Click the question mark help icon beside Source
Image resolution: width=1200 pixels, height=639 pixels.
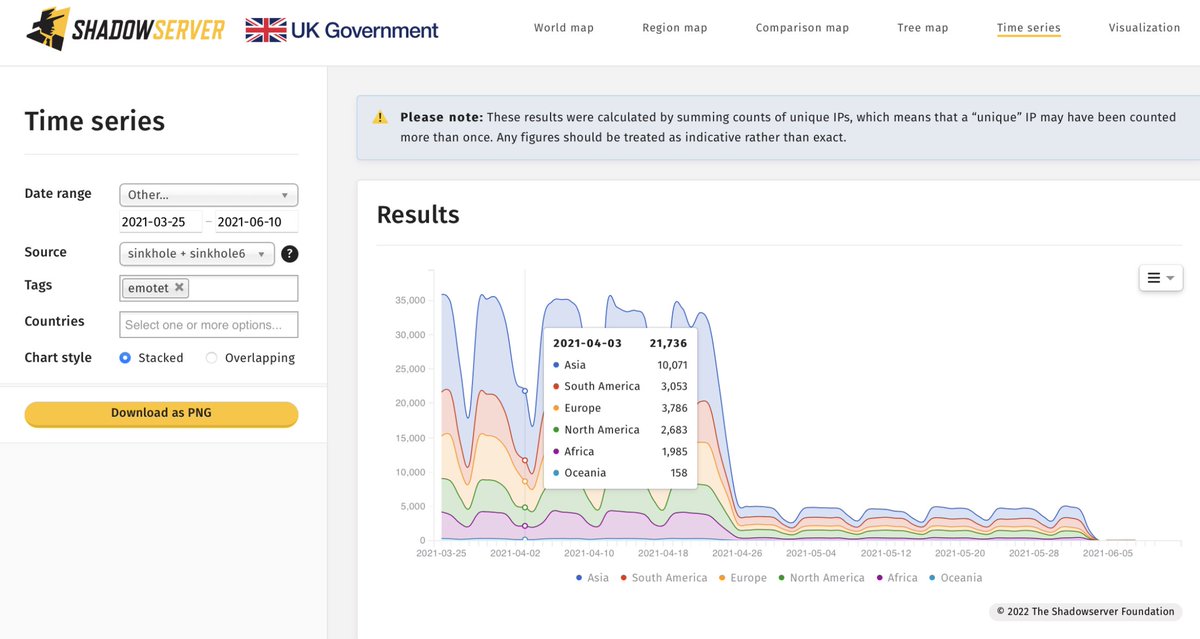coord(289,254)
